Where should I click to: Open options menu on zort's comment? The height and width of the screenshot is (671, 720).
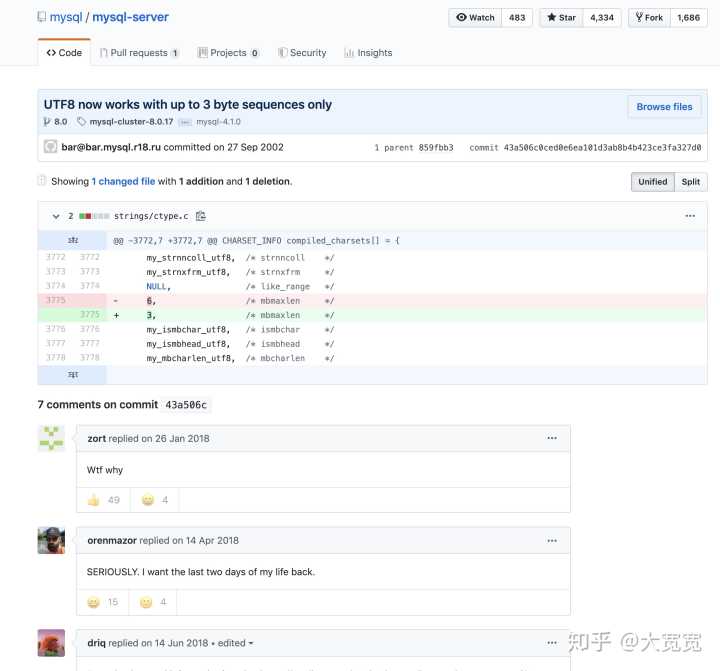tap(552, 438)
